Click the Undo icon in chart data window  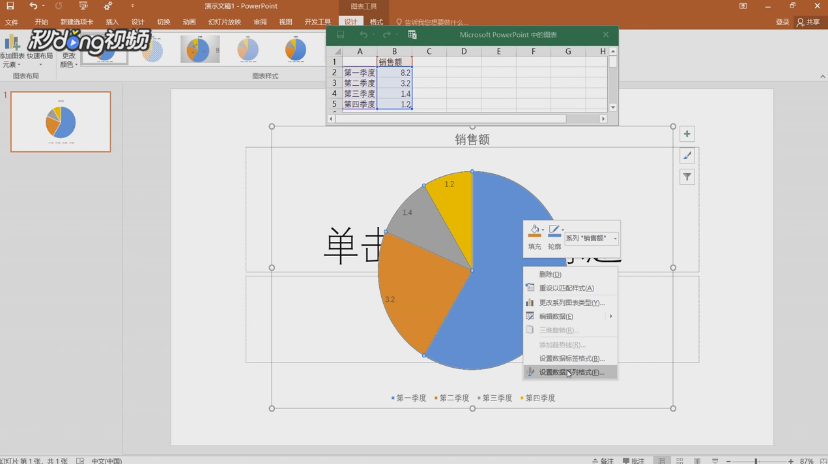[x=363, y=35]
